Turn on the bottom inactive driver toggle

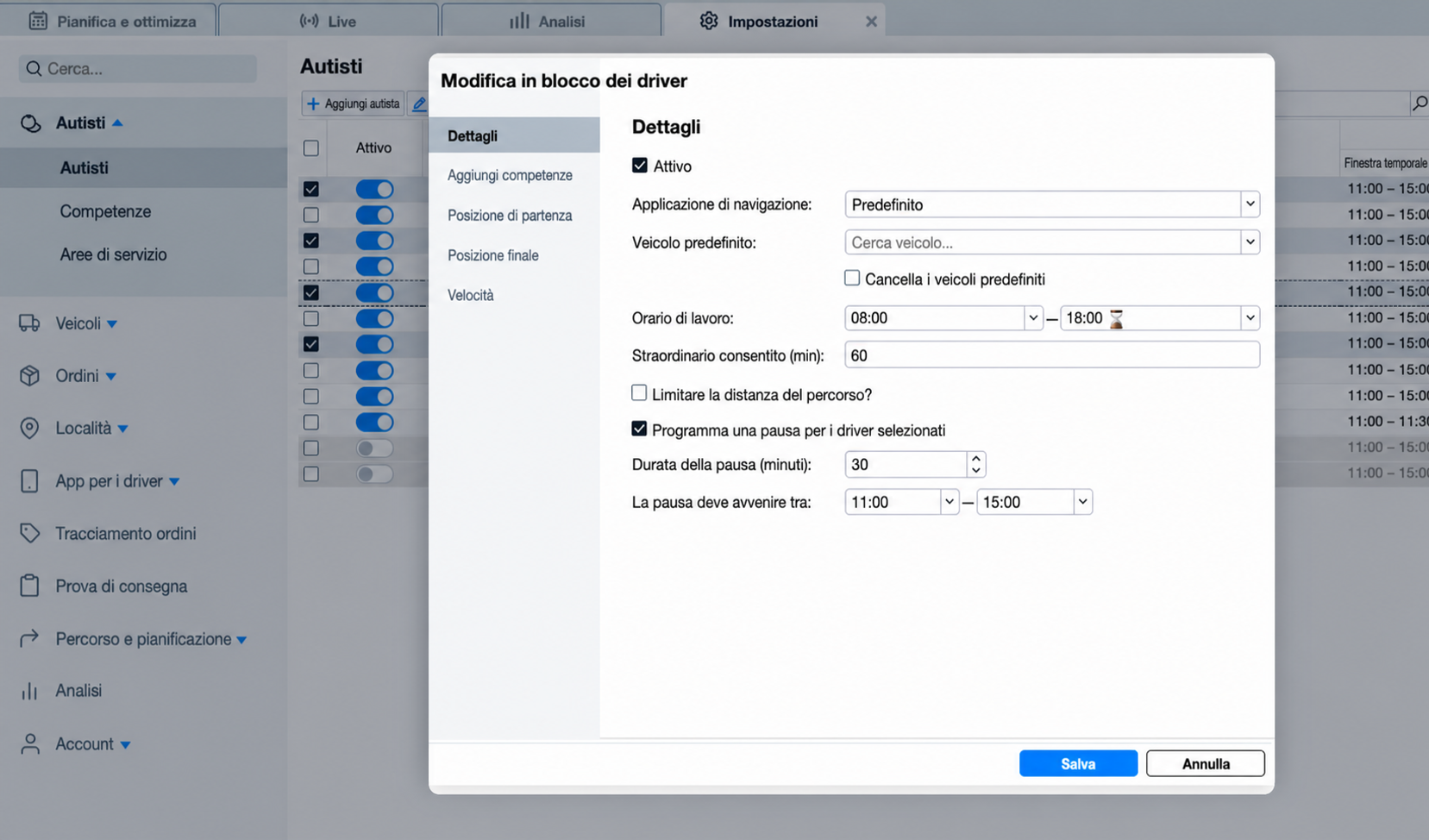point(374,473)
